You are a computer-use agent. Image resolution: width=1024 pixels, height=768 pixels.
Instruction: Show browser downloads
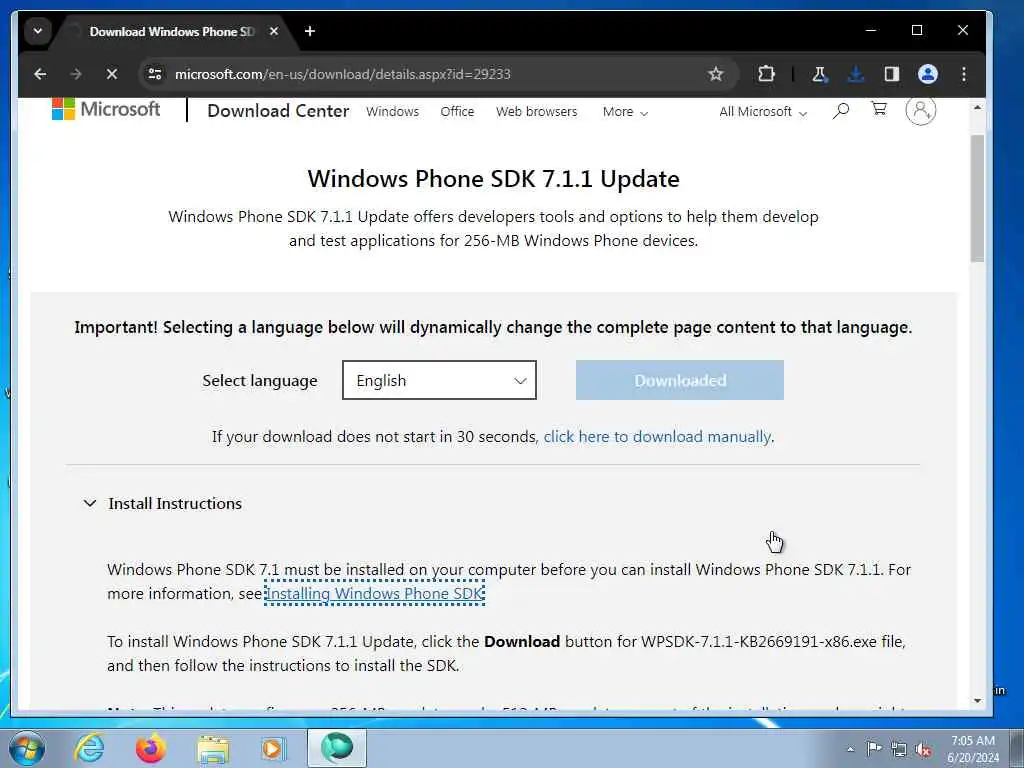point(856,74)
